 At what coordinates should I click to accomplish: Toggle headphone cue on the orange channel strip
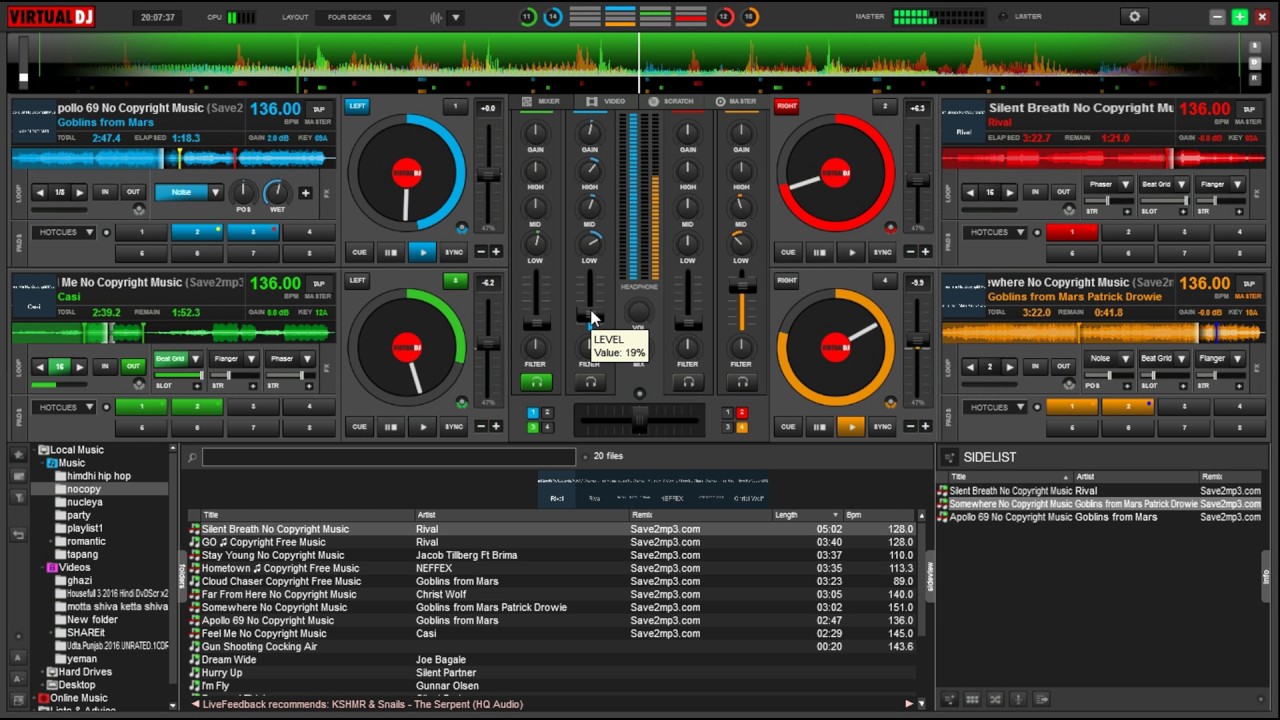(741, 382)
